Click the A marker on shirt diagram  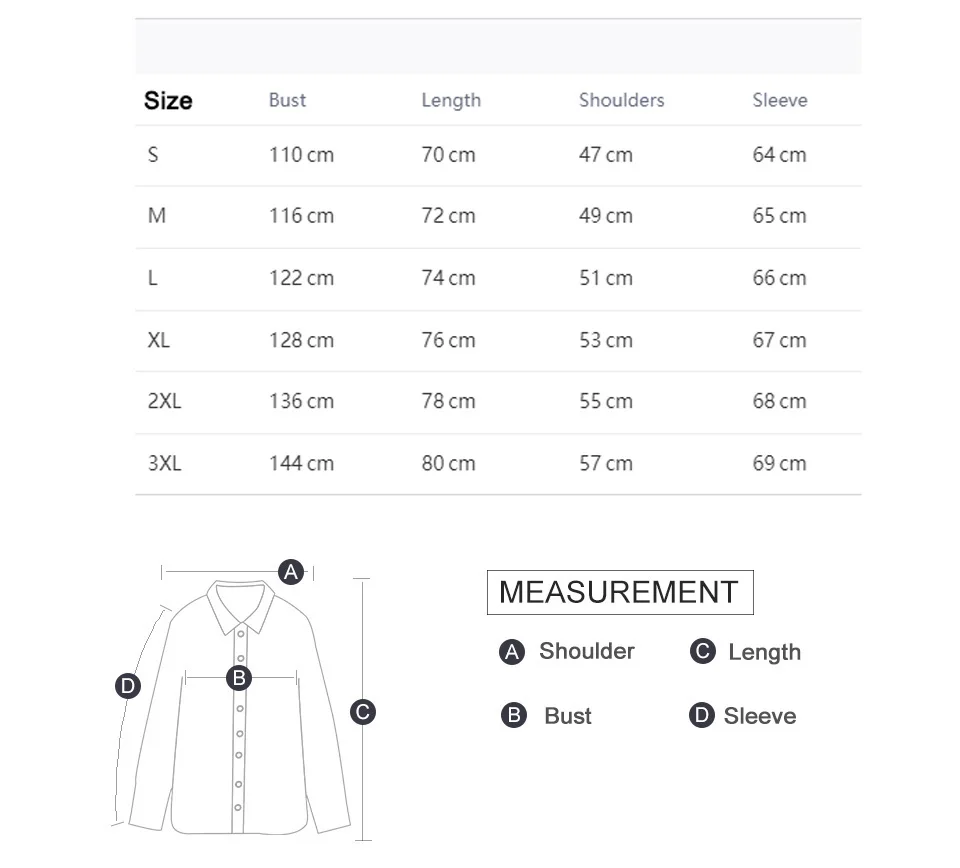291,572
